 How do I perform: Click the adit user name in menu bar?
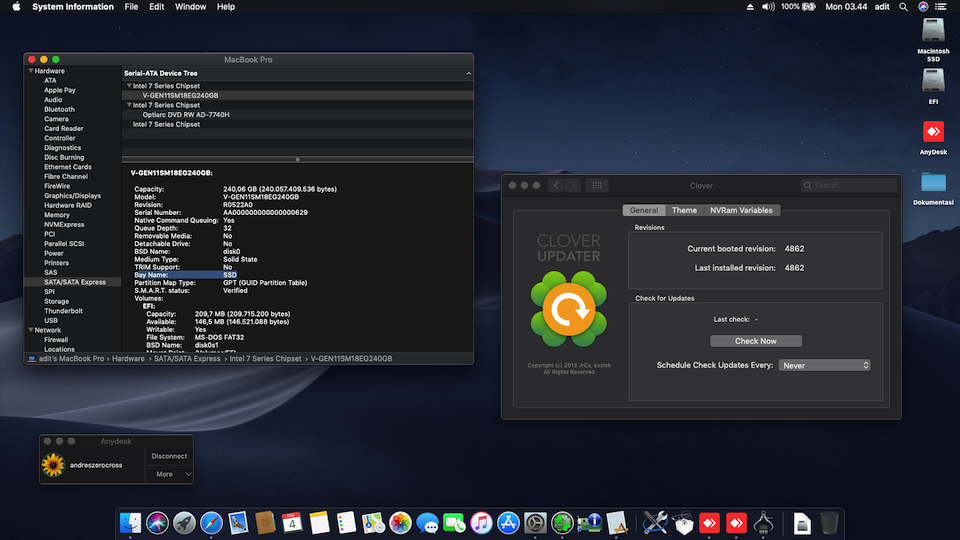click(882, 7)
